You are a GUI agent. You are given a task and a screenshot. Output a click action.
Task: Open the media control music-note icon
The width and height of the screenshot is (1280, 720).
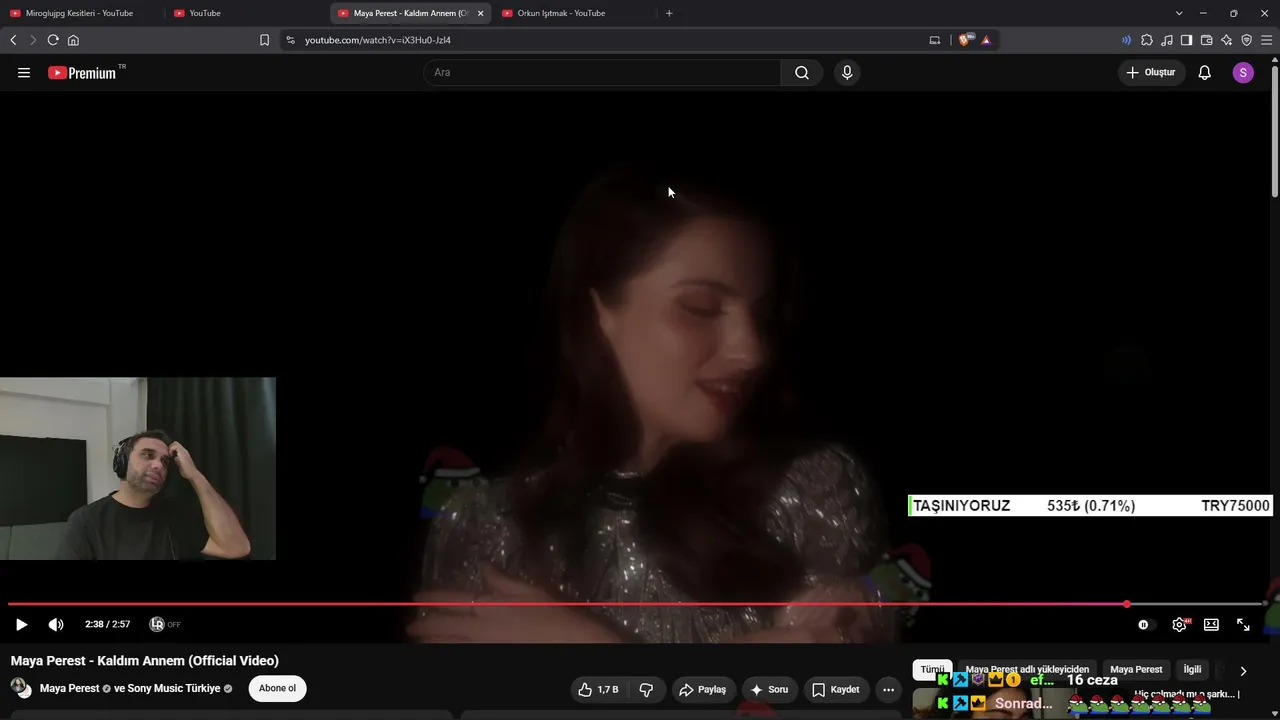click(1167, 40)
